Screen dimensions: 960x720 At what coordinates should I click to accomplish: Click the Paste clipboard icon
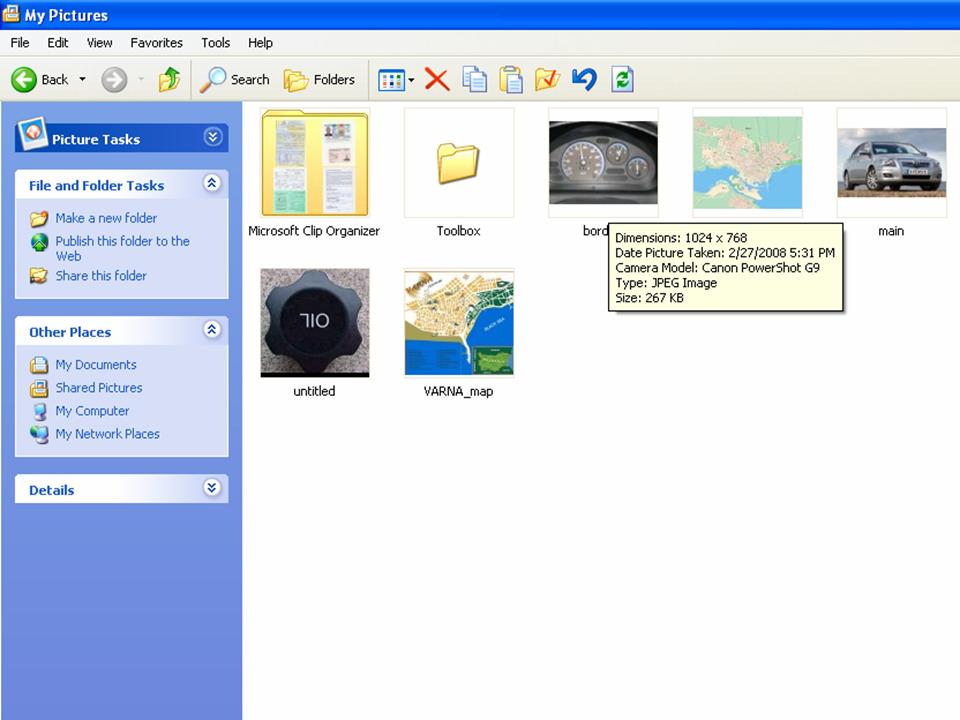(511, 80)
